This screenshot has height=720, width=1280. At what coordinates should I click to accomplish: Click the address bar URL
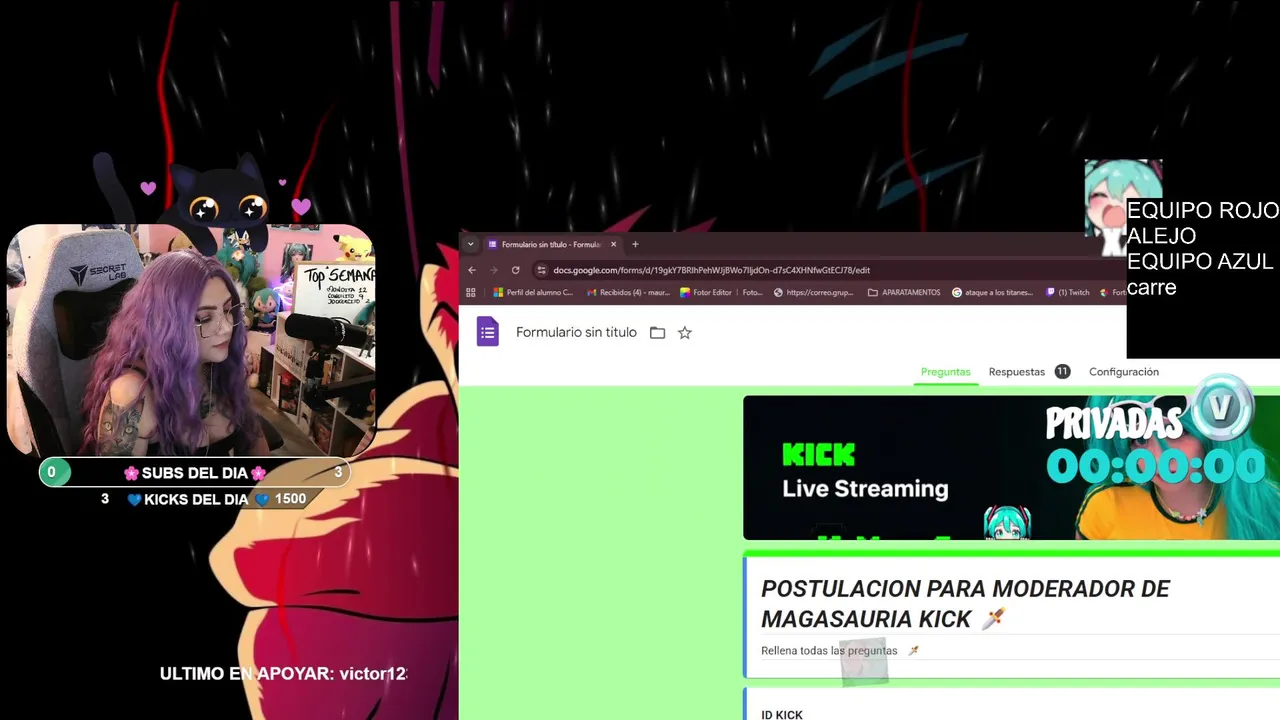tap(711, 270)
